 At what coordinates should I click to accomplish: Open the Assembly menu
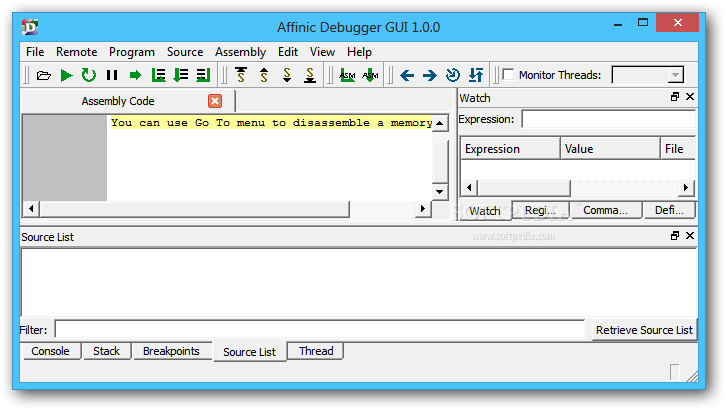tap(240, 52)
